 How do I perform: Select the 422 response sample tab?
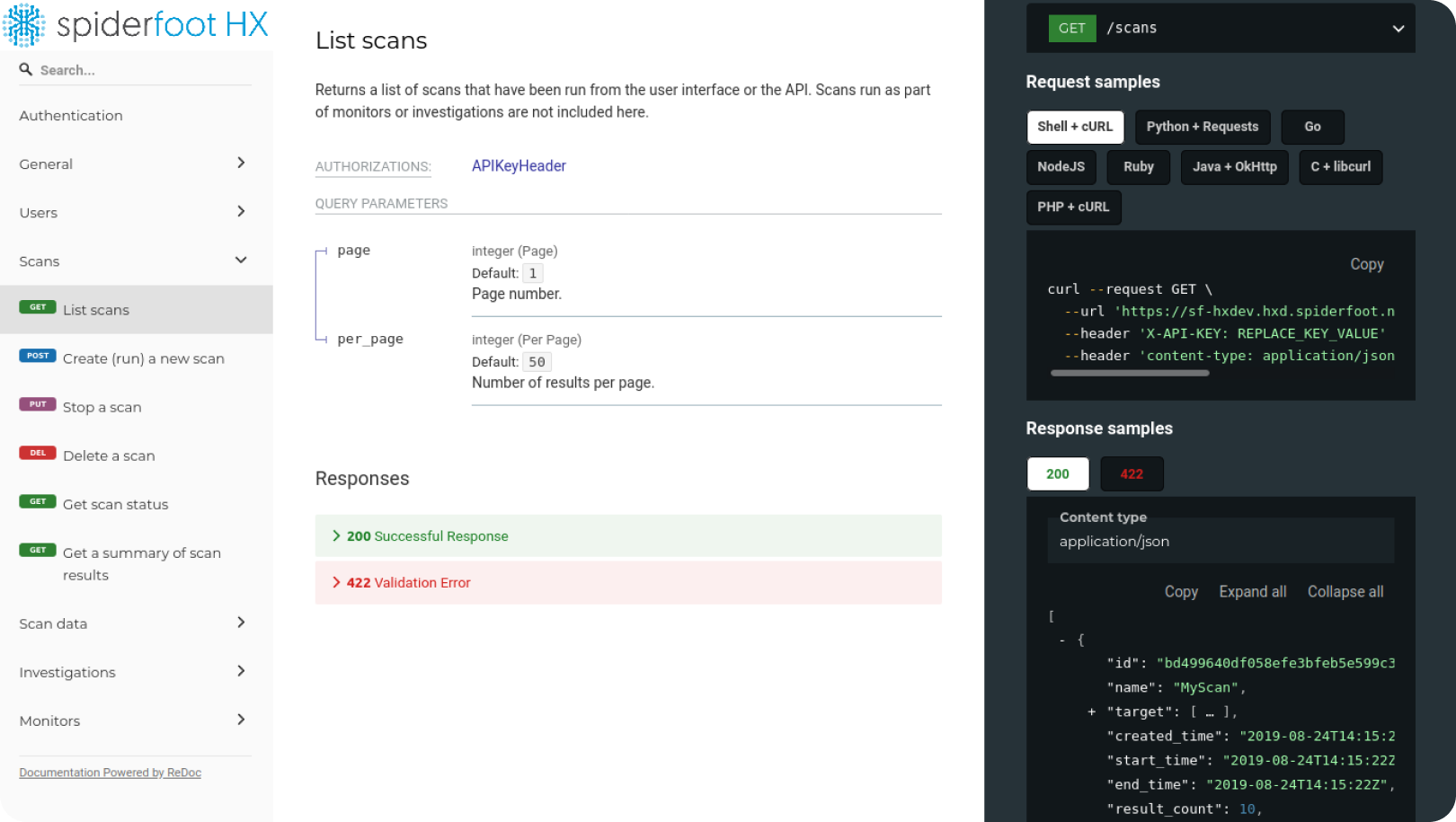[x=1132, y=474]
